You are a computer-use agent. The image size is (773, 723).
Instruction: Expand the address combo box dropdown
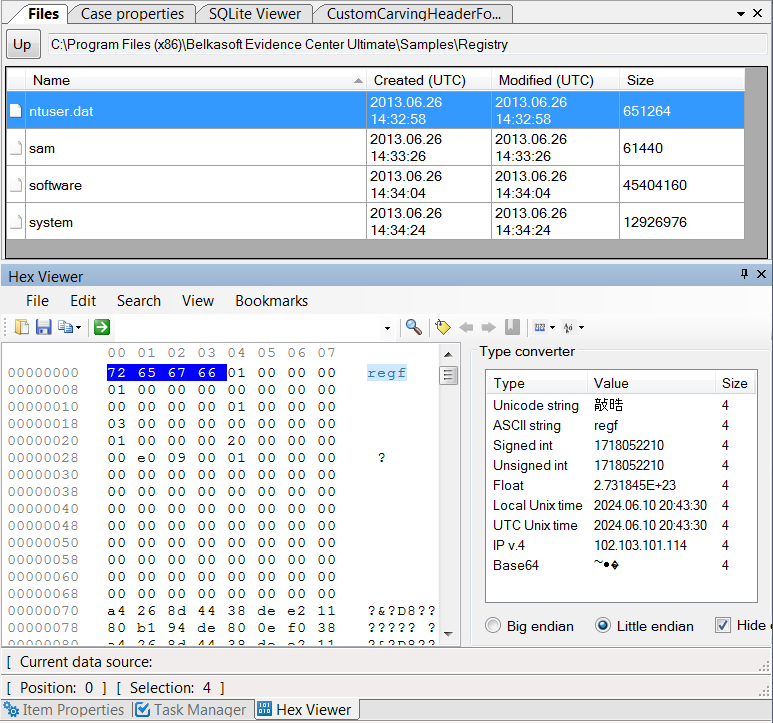pos(387,328)
